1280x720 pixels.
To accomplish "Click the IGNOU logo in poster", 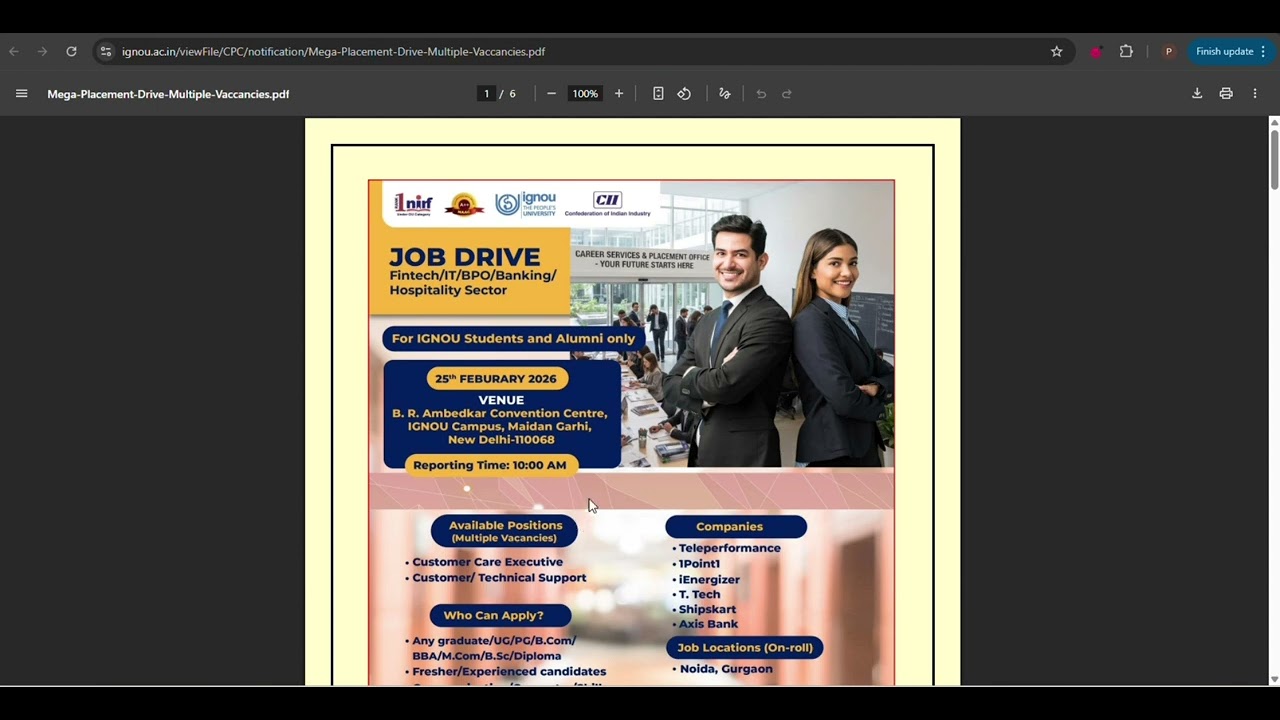I will [525, 203].
